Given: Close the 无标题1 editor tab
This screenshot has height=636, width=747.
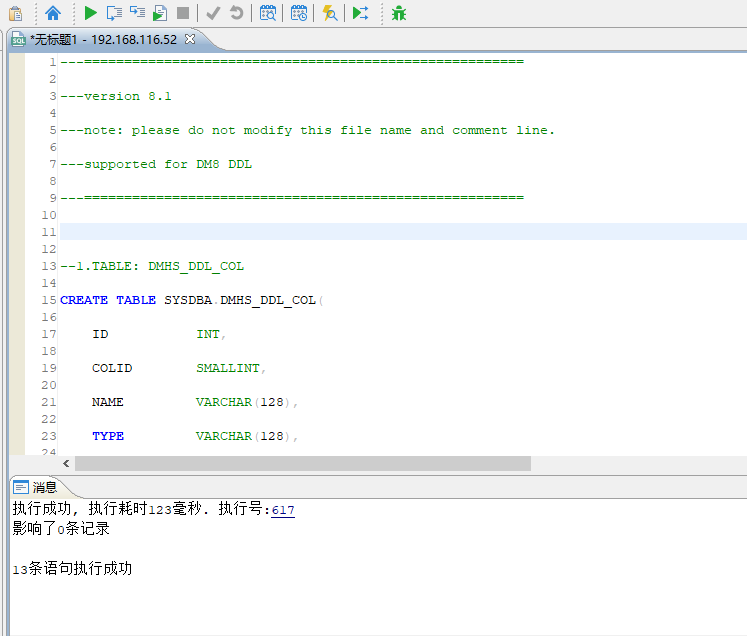Looking at the screenshot, I should [190, 39].
